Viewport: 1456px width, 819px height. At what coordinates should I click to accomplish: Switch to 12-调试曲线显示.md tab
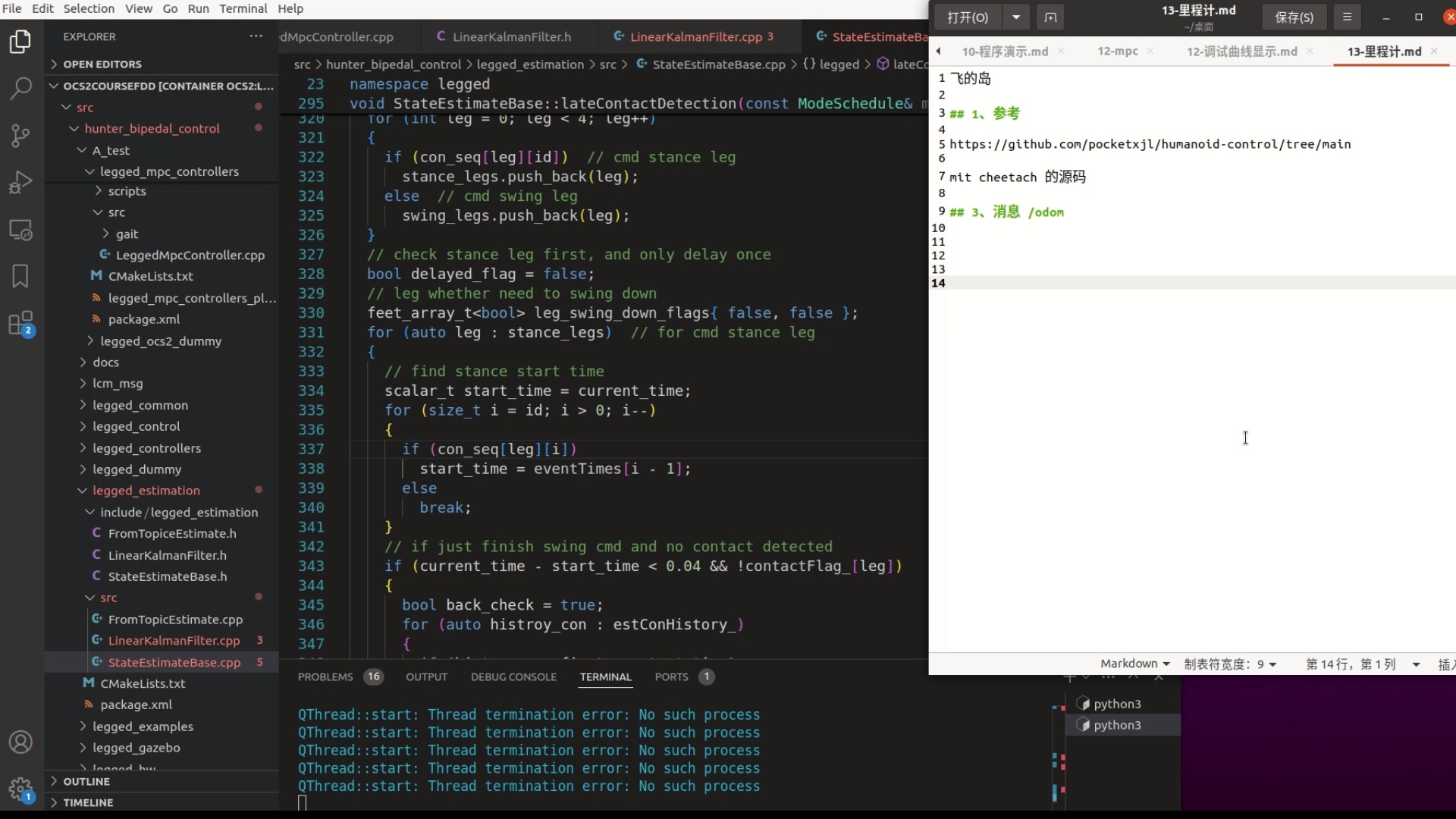[x=1241, y=52]
